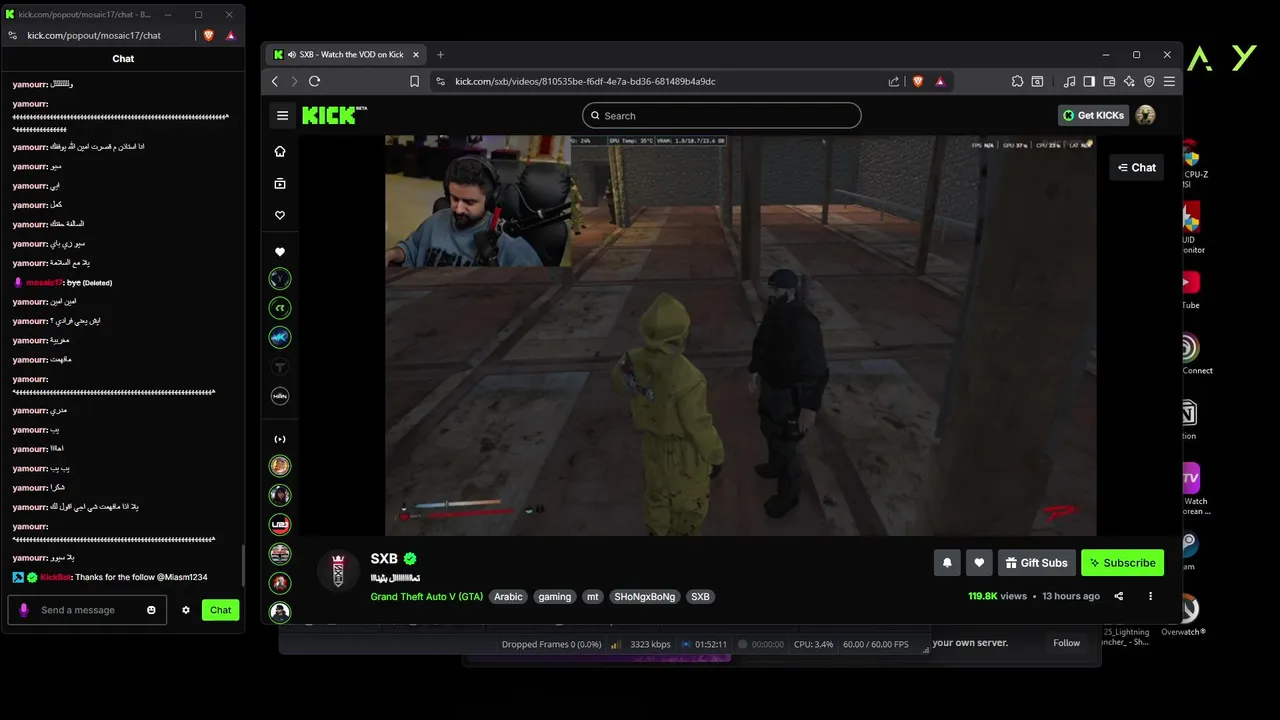Bookmark the page using the bookmark icon

pyautogui.click(x=415, y=81)
